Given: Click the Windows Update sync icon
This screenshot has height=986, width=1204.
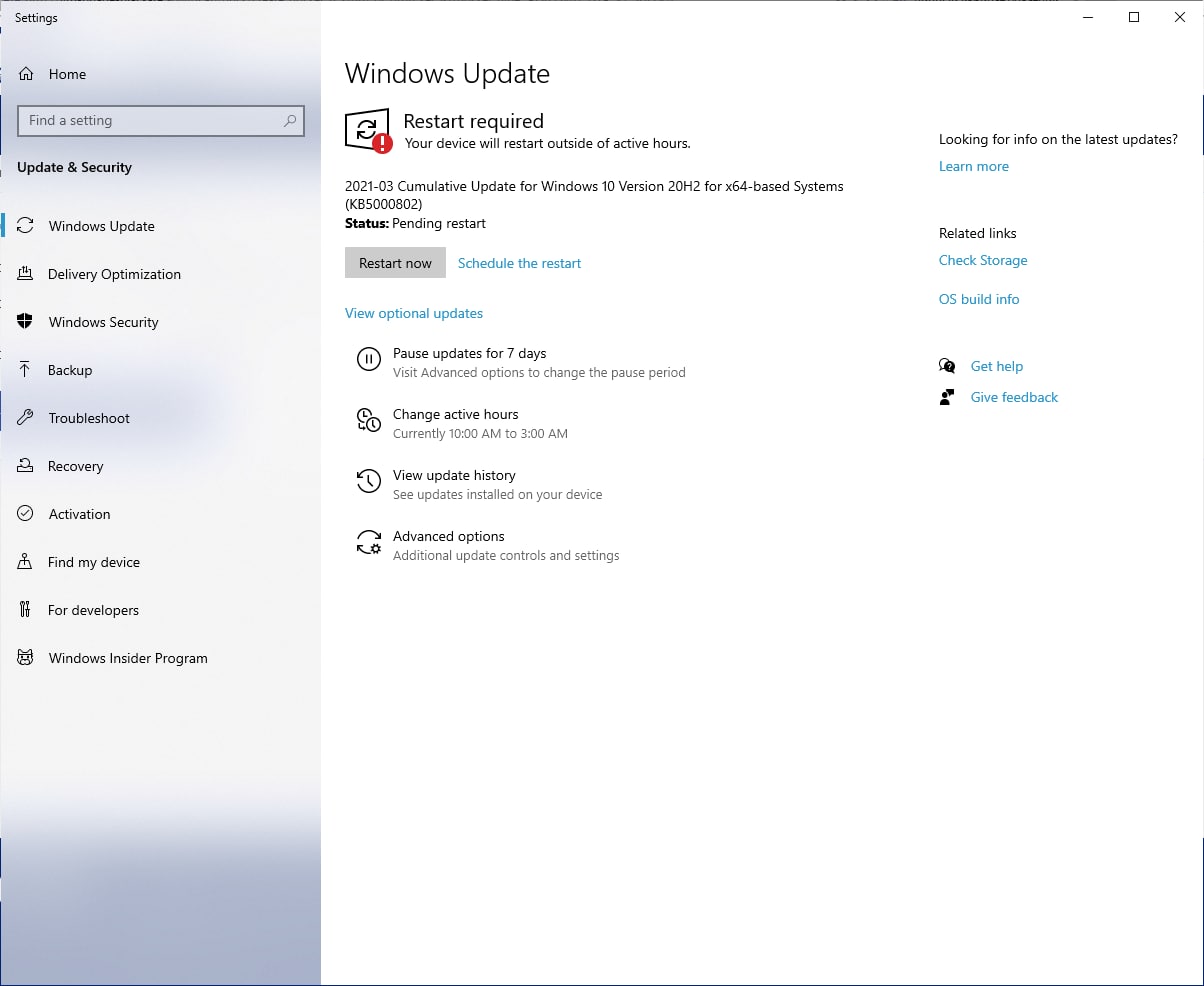Looking at the screenshot, I should tap(26, 226).
